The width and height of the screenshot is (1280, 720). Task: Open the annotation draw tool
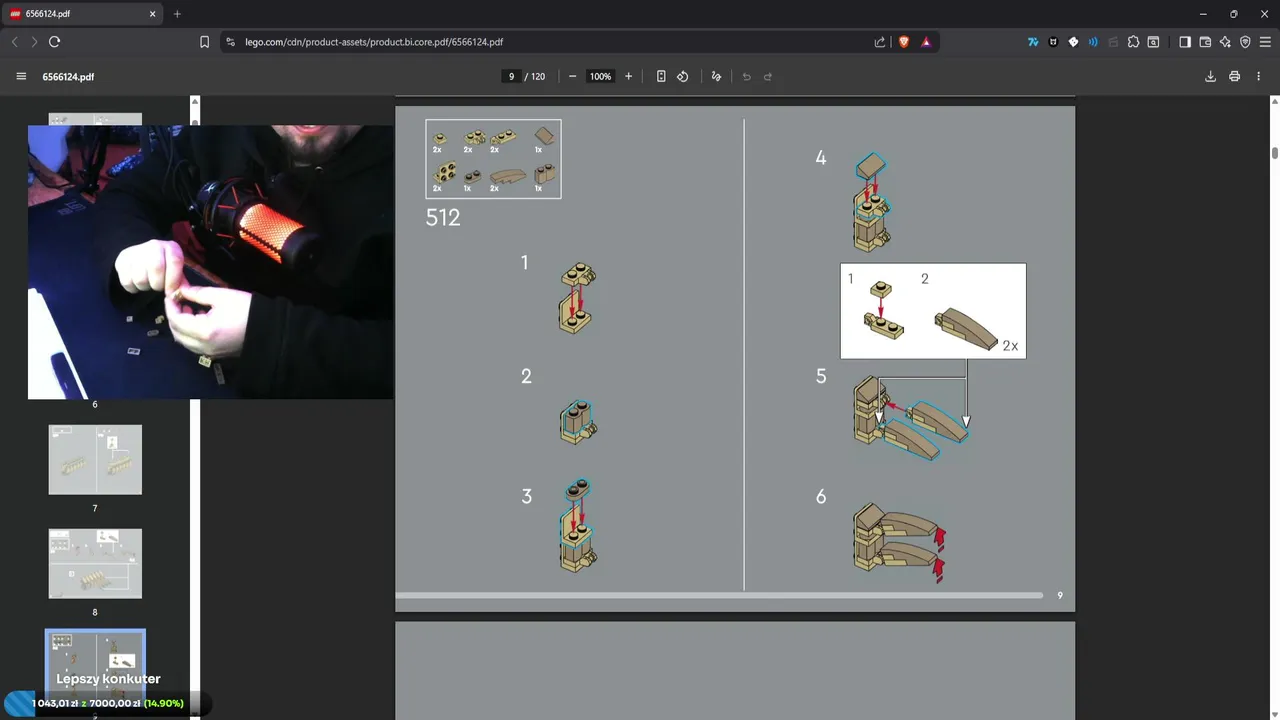[716, 77]
